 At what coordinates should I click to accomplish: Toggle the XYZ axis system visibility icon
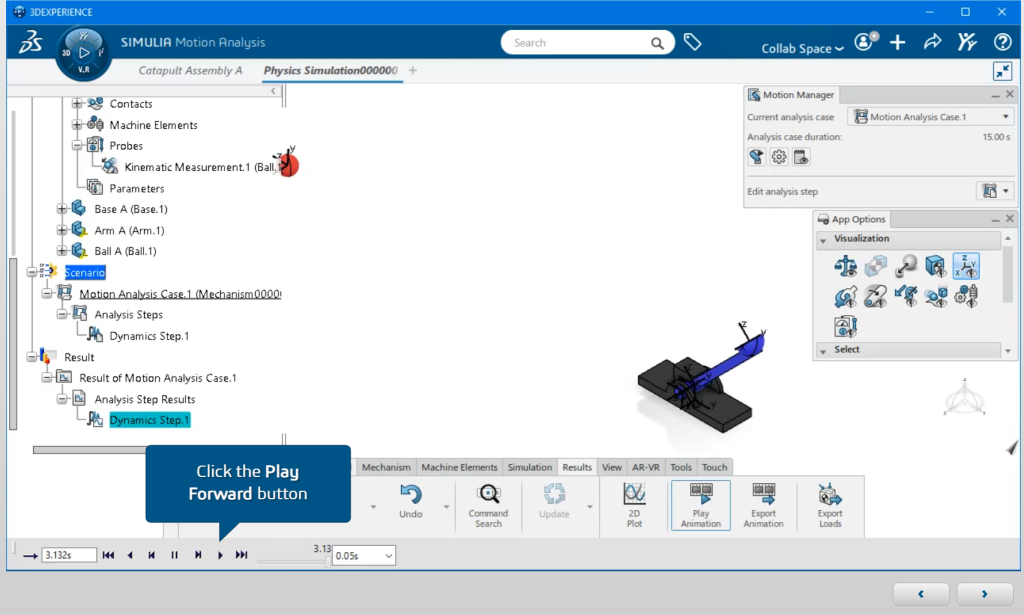coord(966,266)
